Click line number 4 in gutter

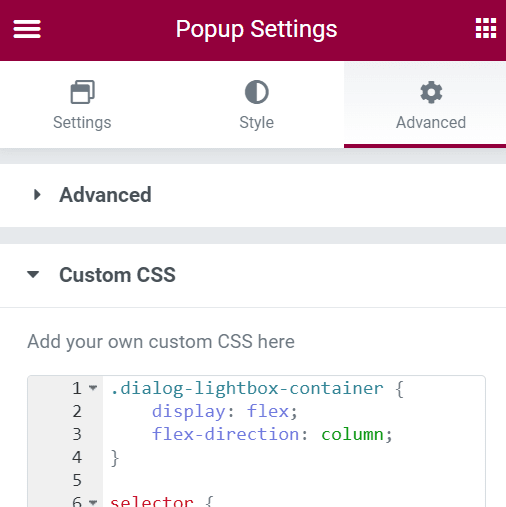pyautogui.click(x=77, y=457)
